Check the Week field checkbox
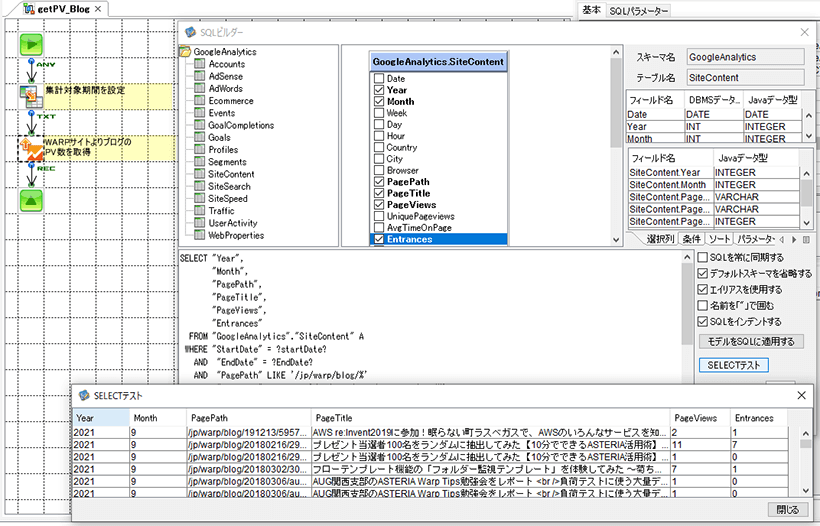The image size is (820, 526). click(x=379, y=113)
